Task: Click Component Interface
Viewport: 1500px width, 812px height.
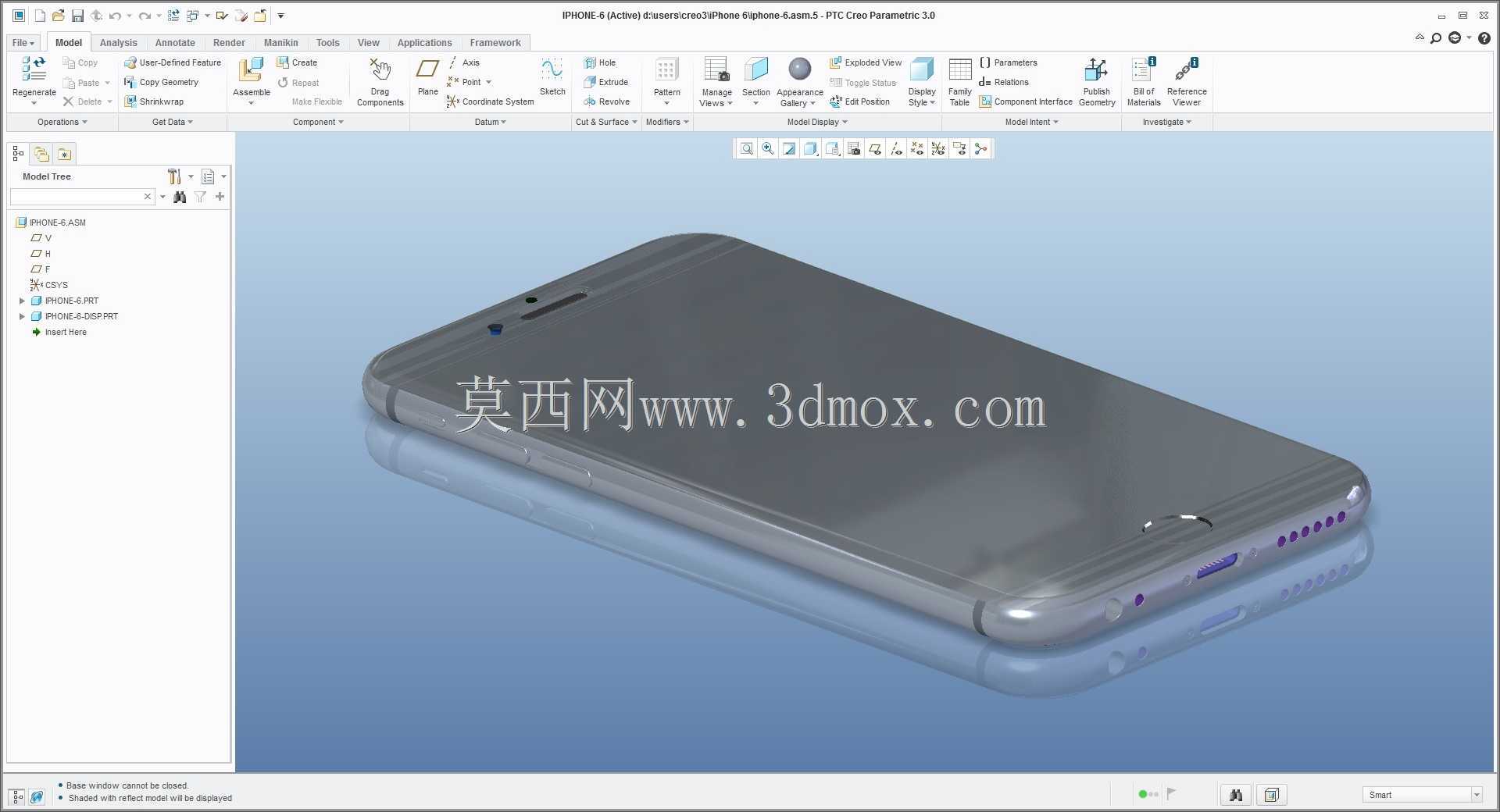Action: click(x=1026, y=101)
